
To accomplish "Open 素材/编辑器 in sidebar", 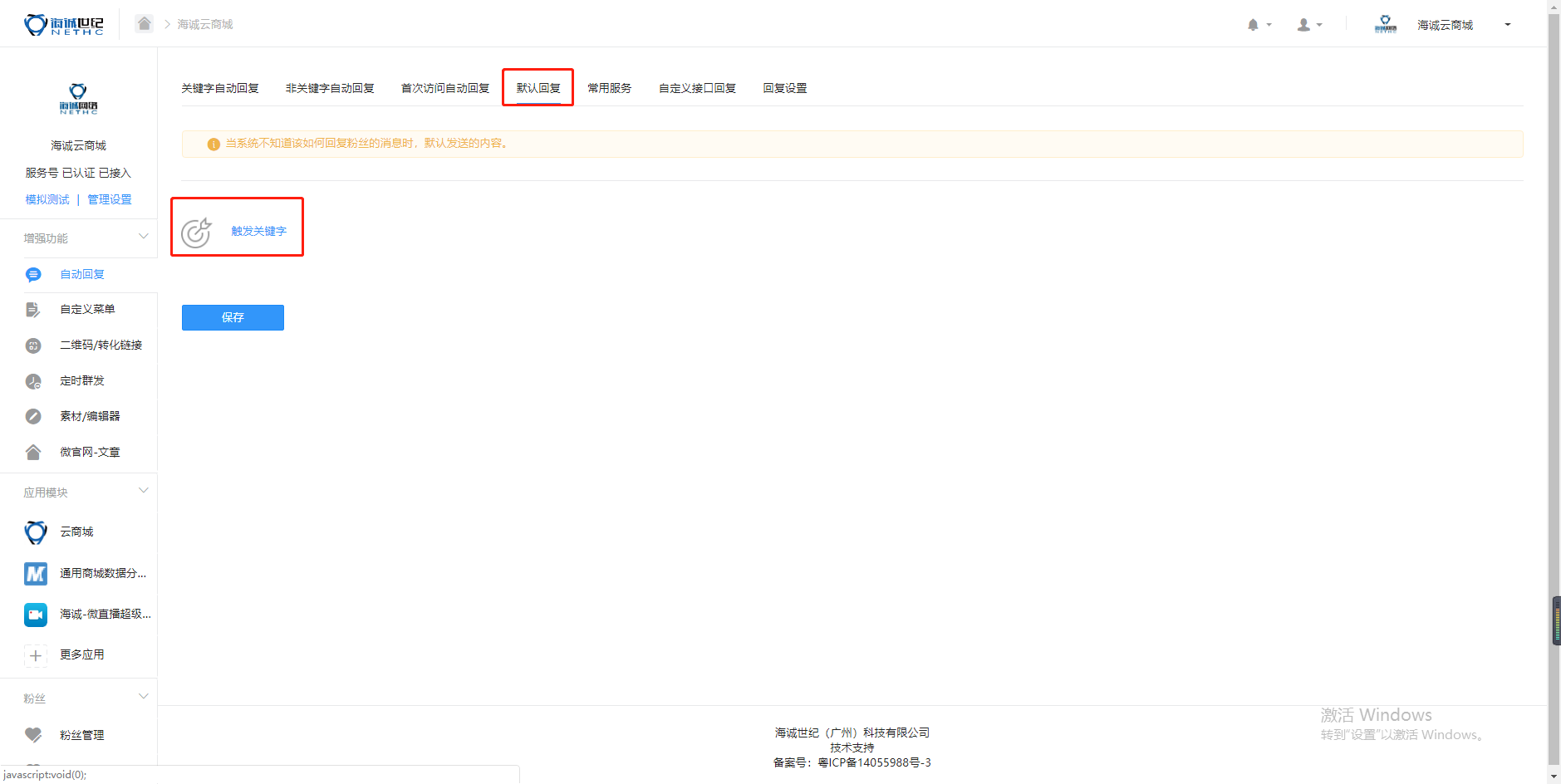I will point(90,416).
